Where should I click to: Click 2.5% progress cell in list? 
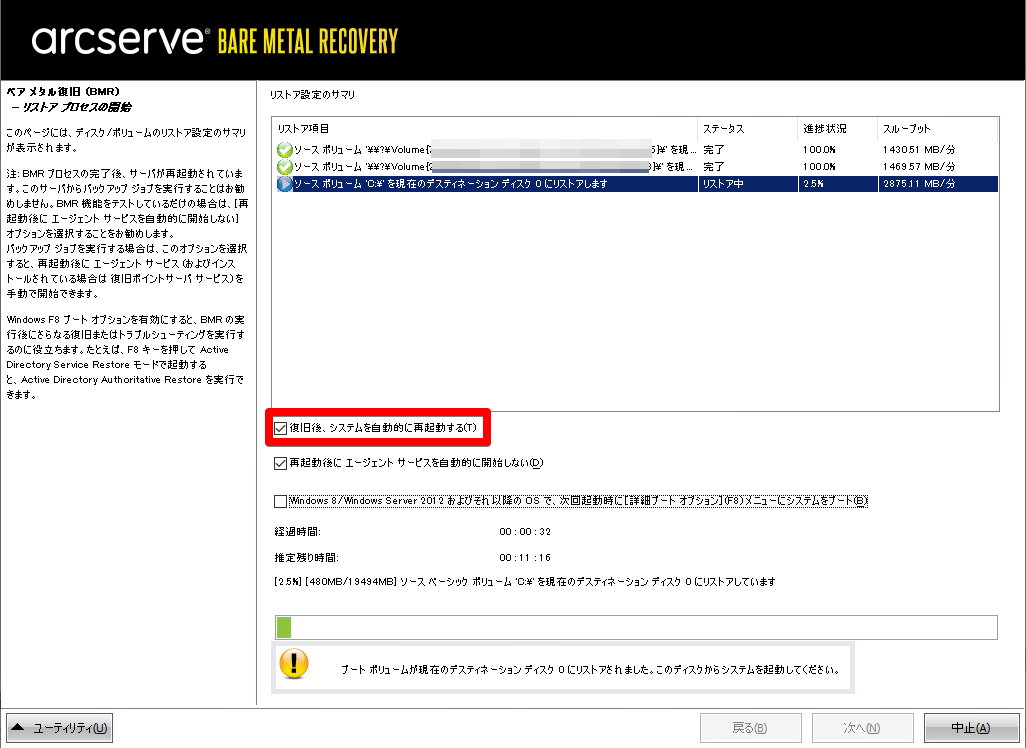pos(813,184)
